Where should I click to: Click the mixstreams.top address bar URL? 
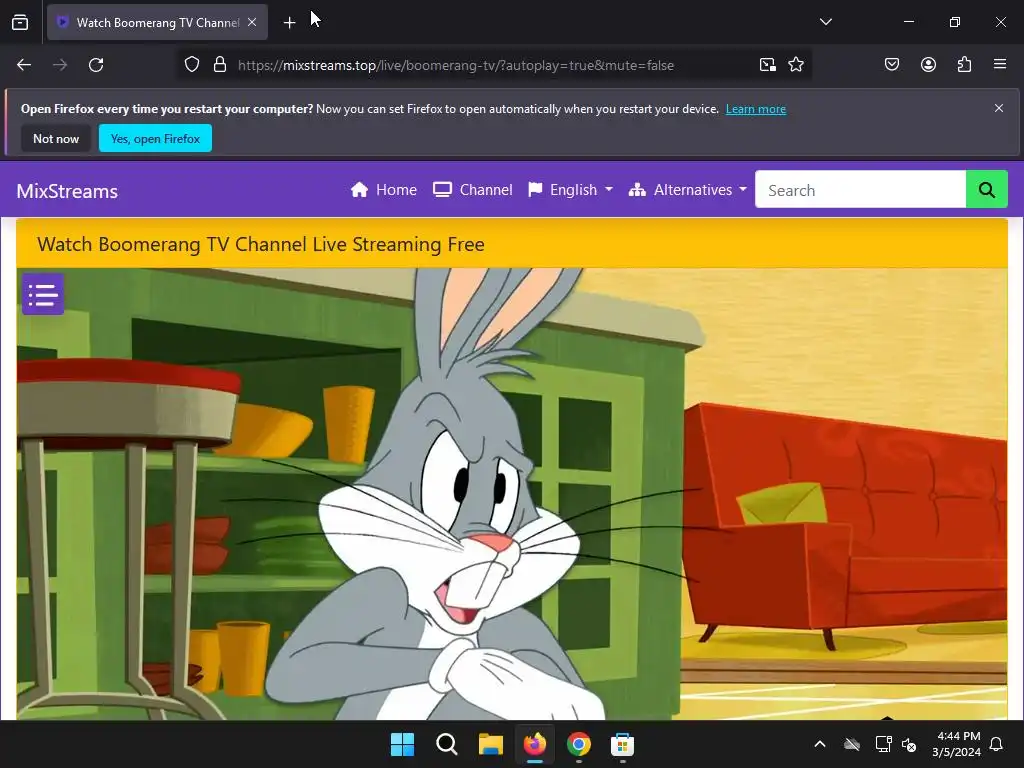tap(456, 65)
